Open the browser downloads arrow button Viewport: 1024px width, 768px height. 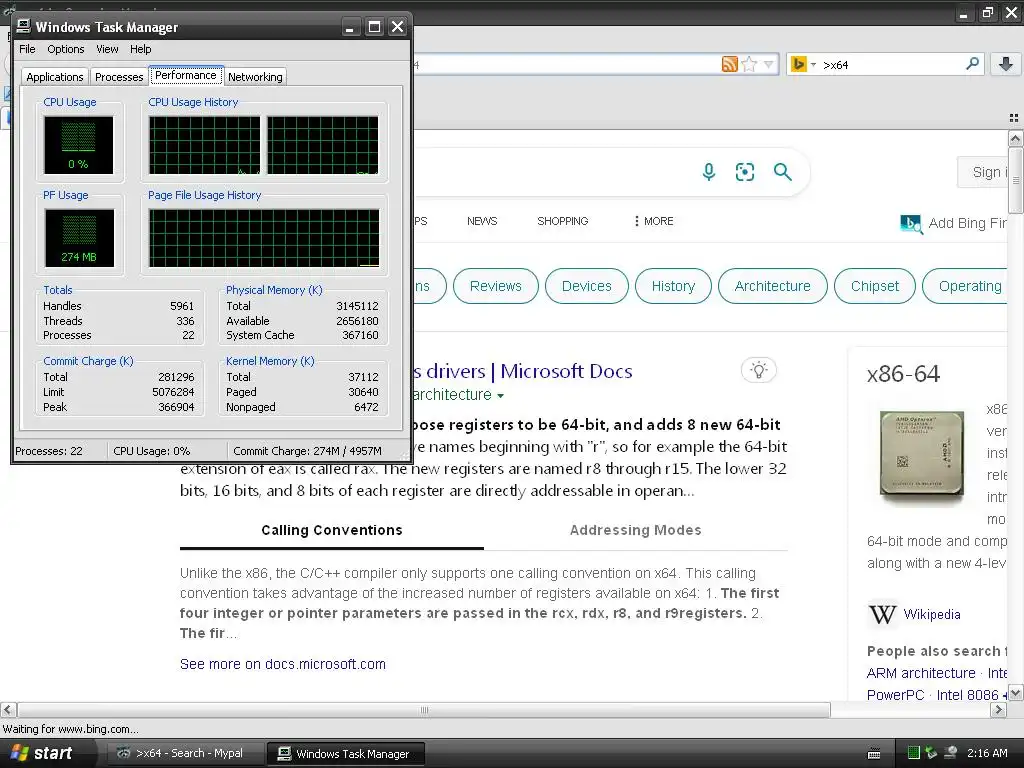(x=1006, y=64)
